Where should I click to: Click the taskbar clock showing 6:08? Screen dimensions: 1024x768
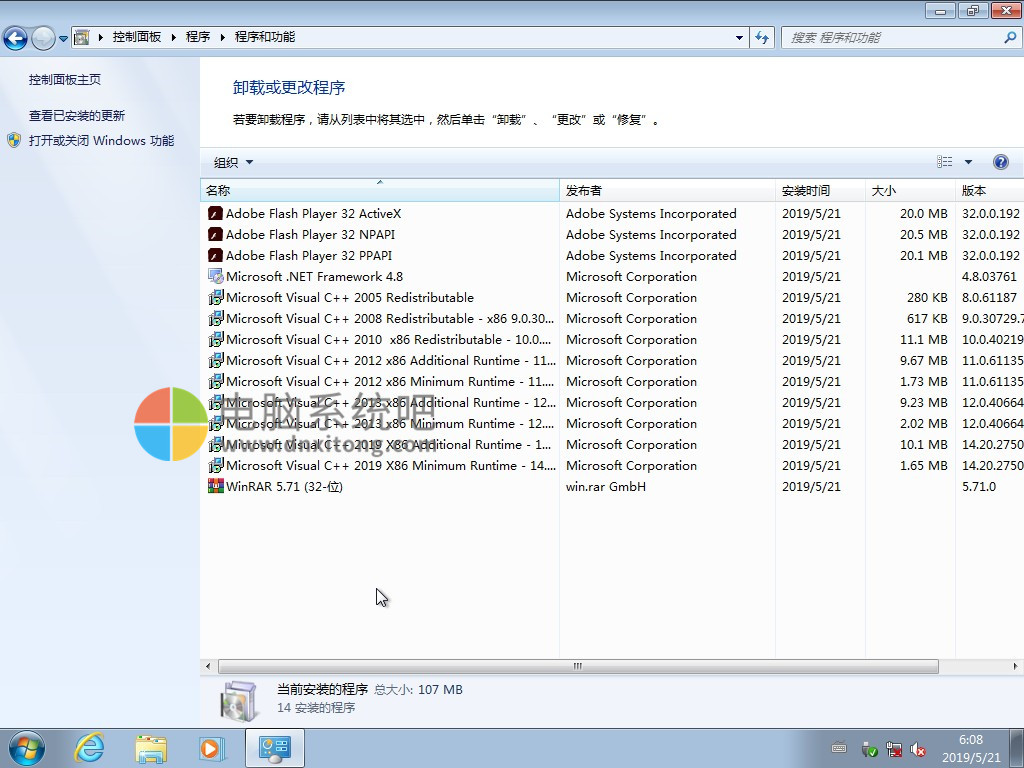(970, 748)
